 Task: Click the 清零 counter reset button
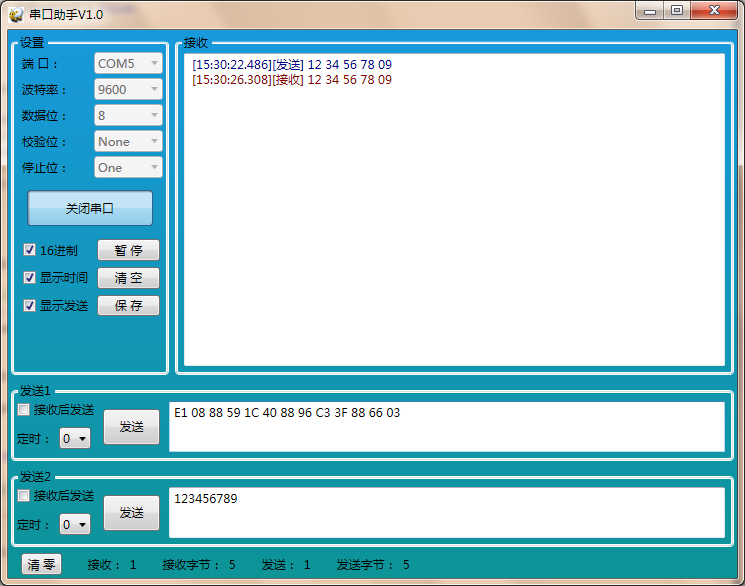(x=41, y=564)
